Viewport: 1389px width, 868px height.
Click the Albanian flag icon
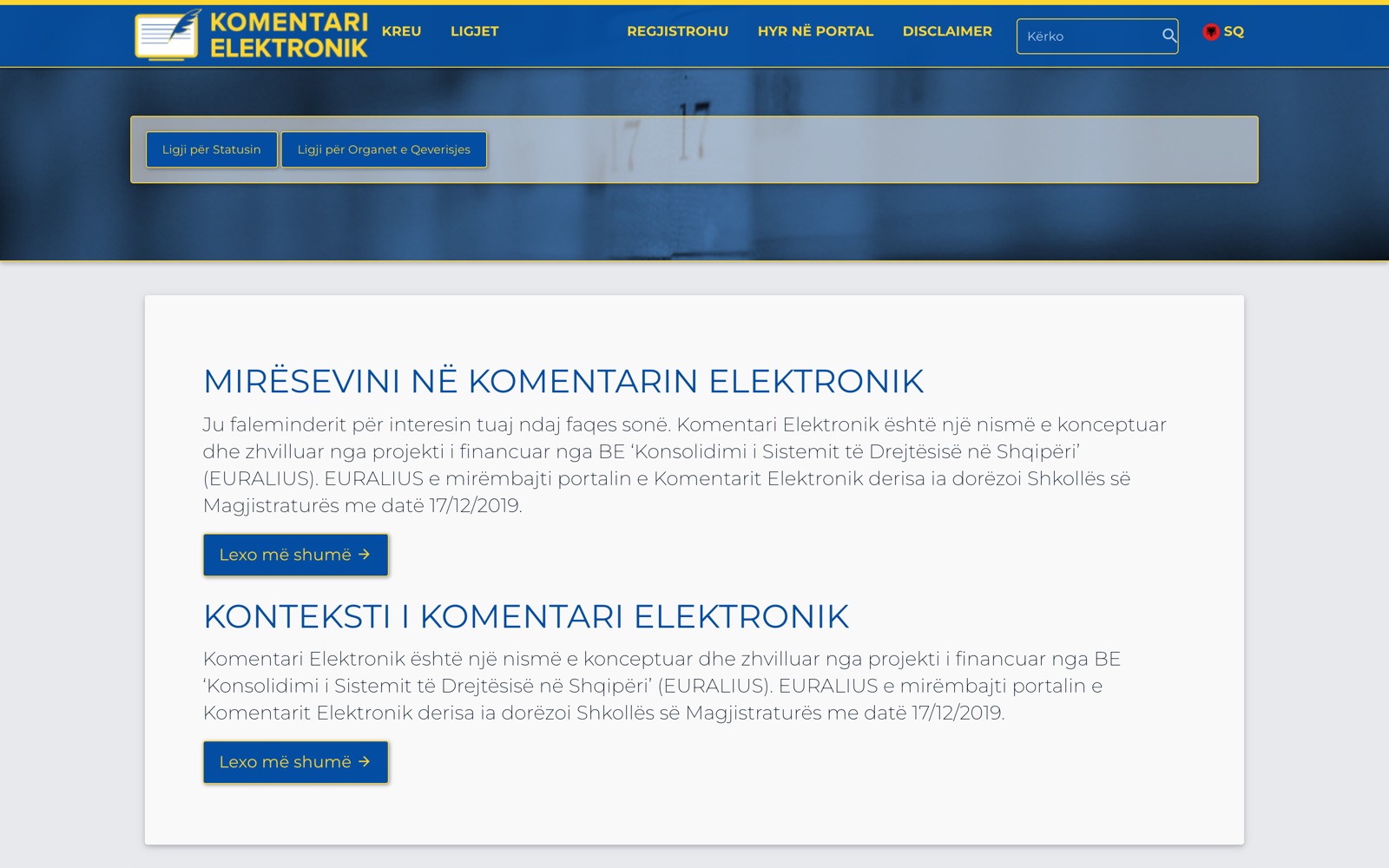pyautogui.click(x=1211, y=31)
